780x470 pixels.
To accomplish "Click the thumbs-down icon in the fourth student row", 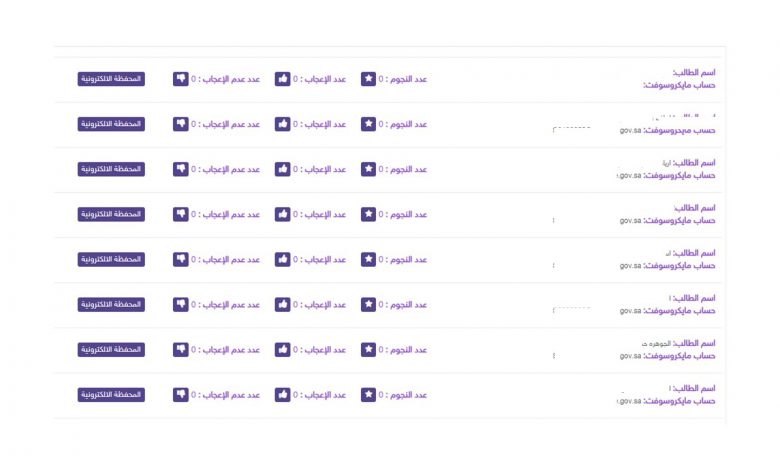I will (x=181, y=214).
